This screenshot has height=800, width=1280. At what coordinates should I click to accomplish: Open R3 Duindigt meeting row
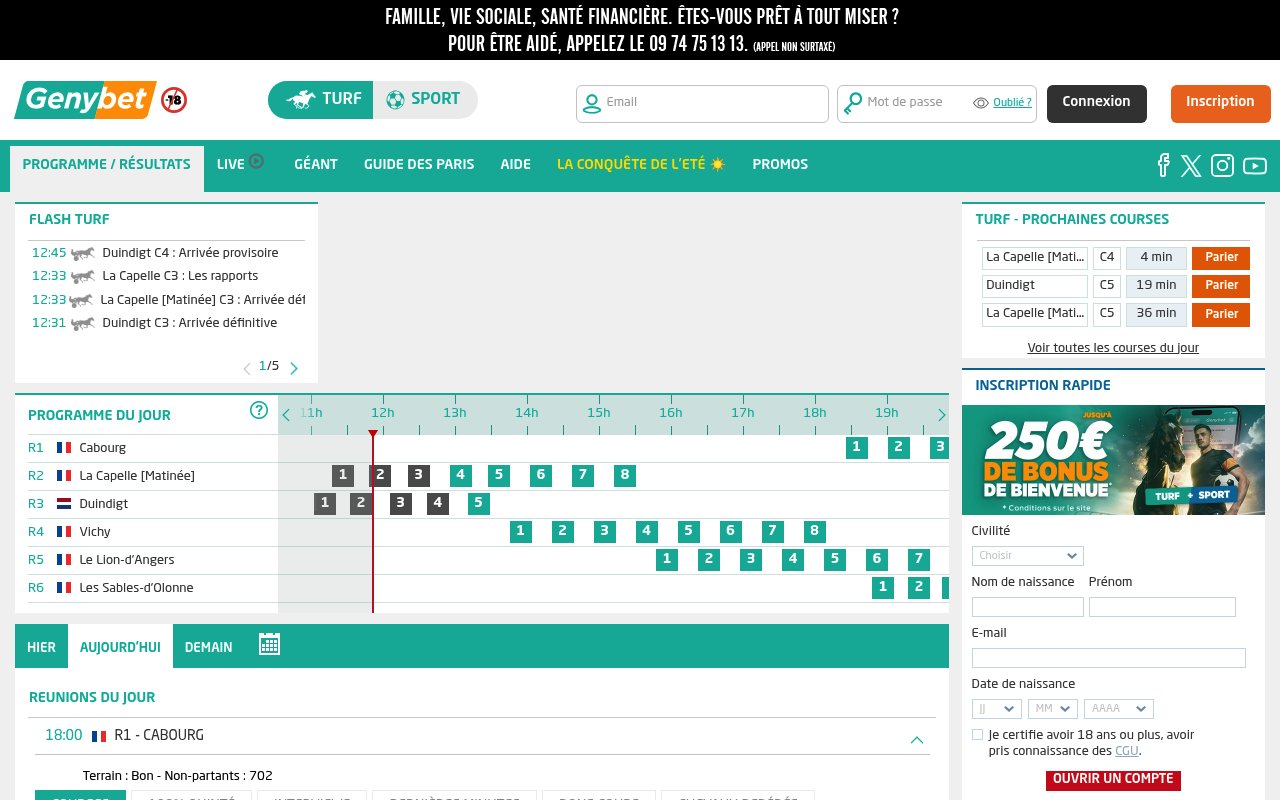coord(146,503)
